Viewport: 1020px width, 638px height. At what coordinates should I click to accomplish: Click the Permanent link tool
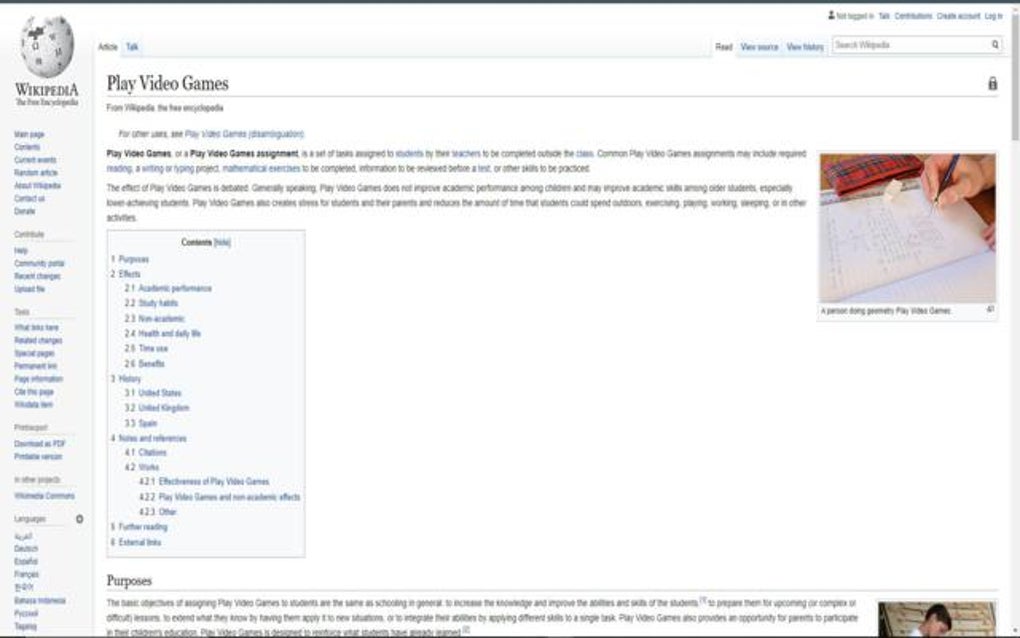pyautogui.click(x=36, y=366)
